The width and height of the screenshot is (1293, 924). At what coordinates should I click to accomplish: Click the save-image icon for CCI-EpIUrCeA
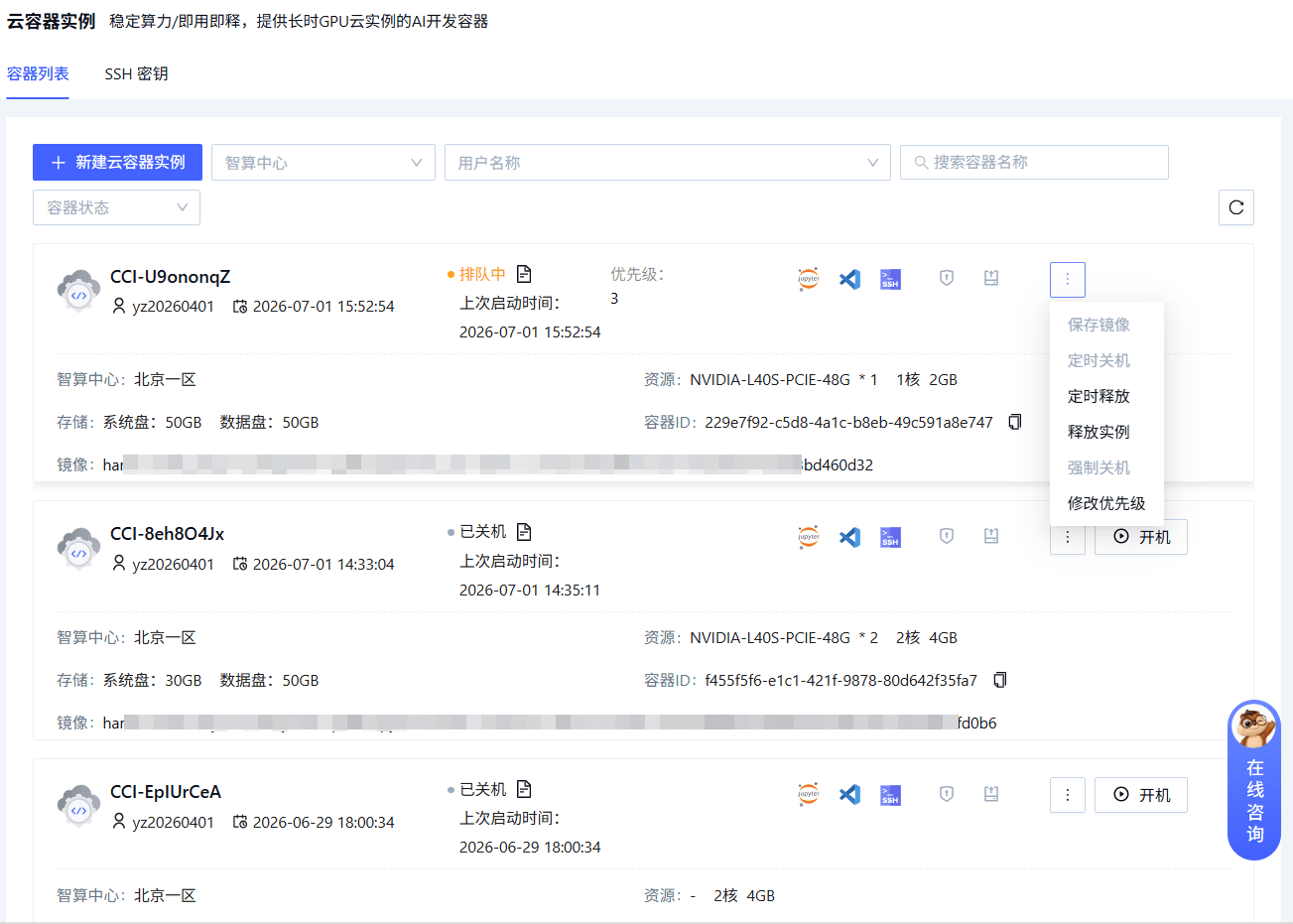[x=990, y=794]
